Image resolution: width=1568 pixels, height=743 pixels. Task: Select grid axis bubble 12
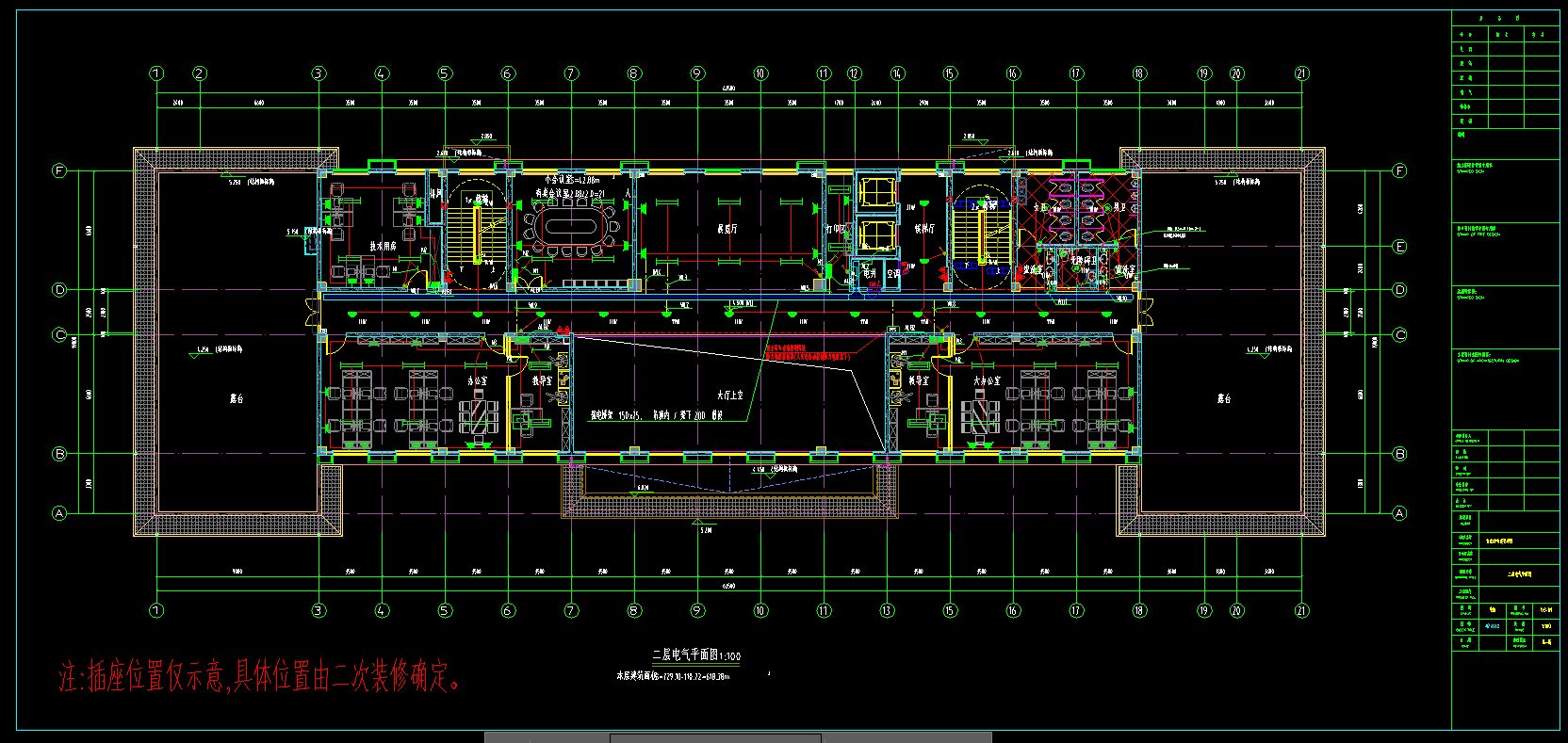854,73
